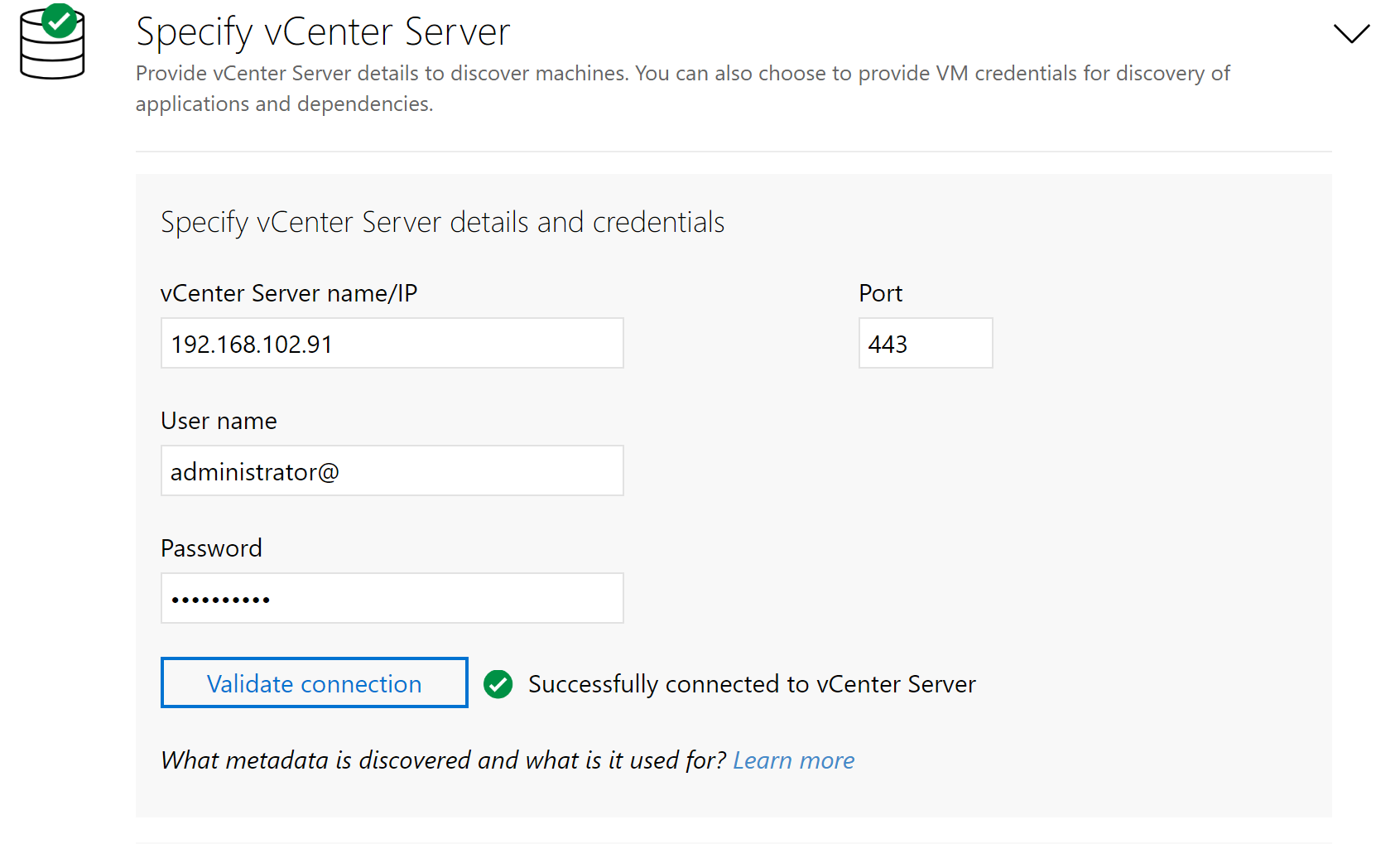Click the vCenter Server name/IP input field
The image size is (1400, 844).
pos(392,343)
